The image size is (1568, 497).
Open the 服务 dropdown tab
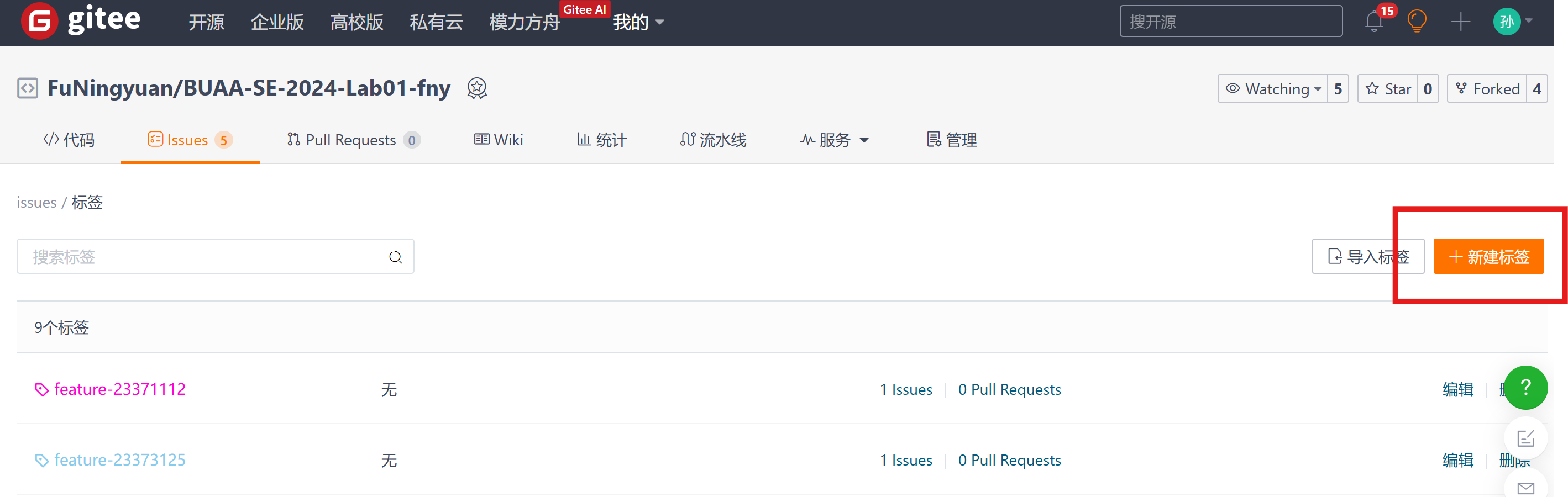[835, 140]
